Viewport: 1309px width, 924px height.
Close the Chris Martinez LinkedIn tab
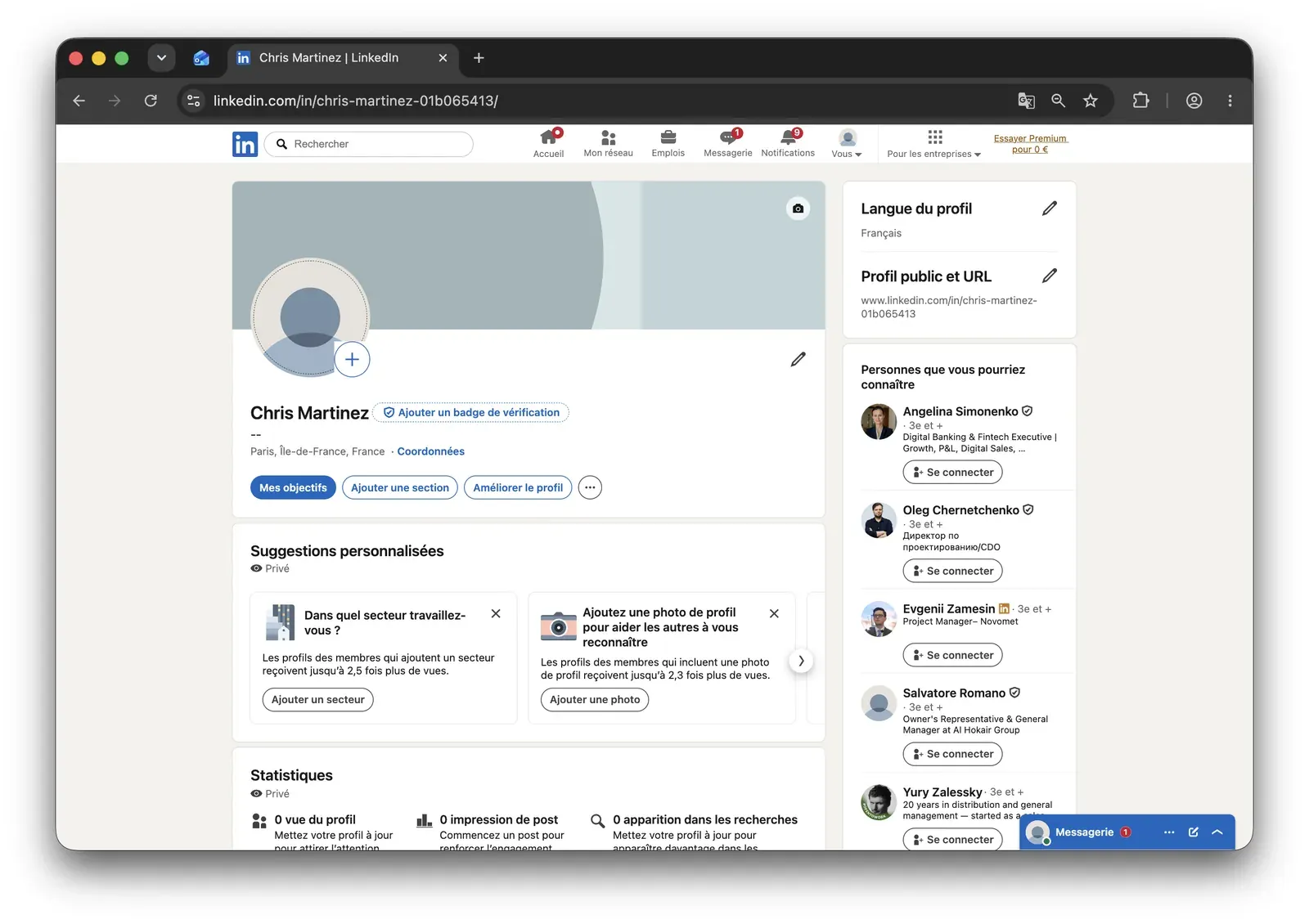click(x=443, y=58)
